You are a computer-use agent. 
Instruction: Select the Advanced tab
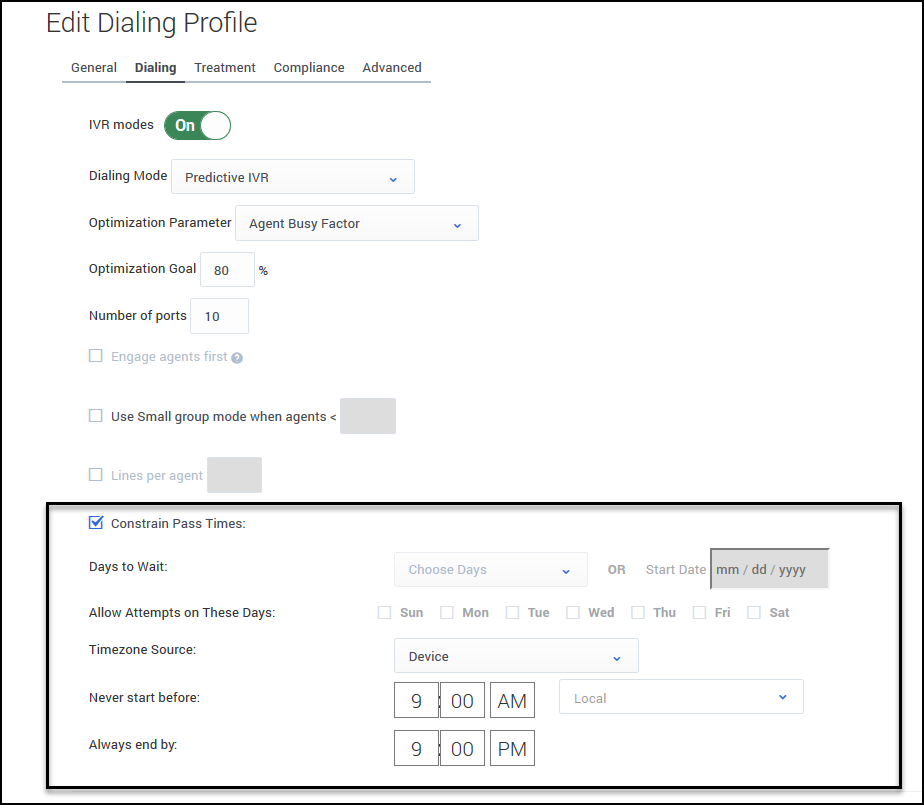(x=392, y=68)
